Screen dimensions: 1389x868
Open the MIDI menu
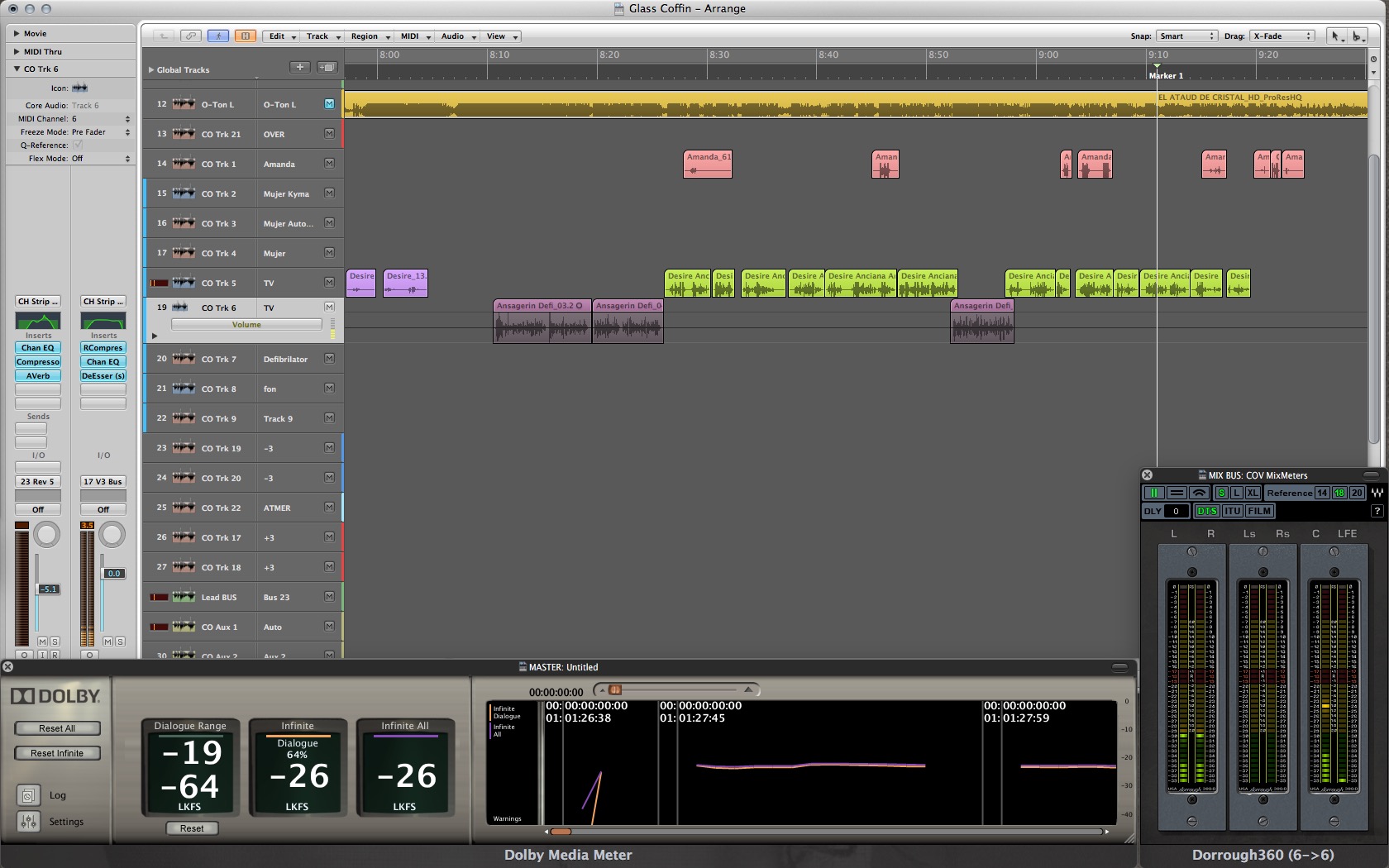tap(416, 36)
